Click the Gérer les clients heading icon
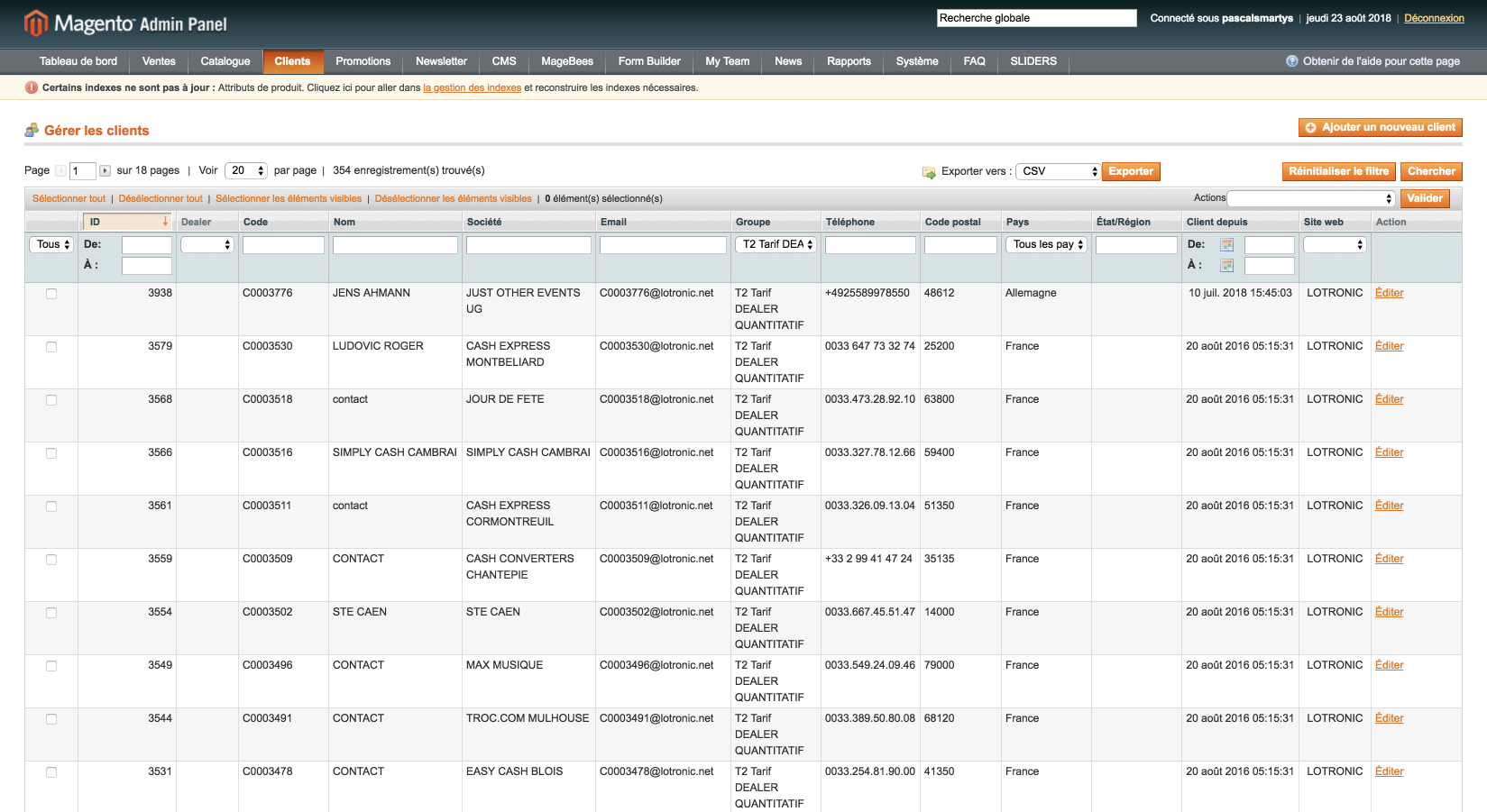This screenshot has width=1487, height=812. click(x=32, y=131)
